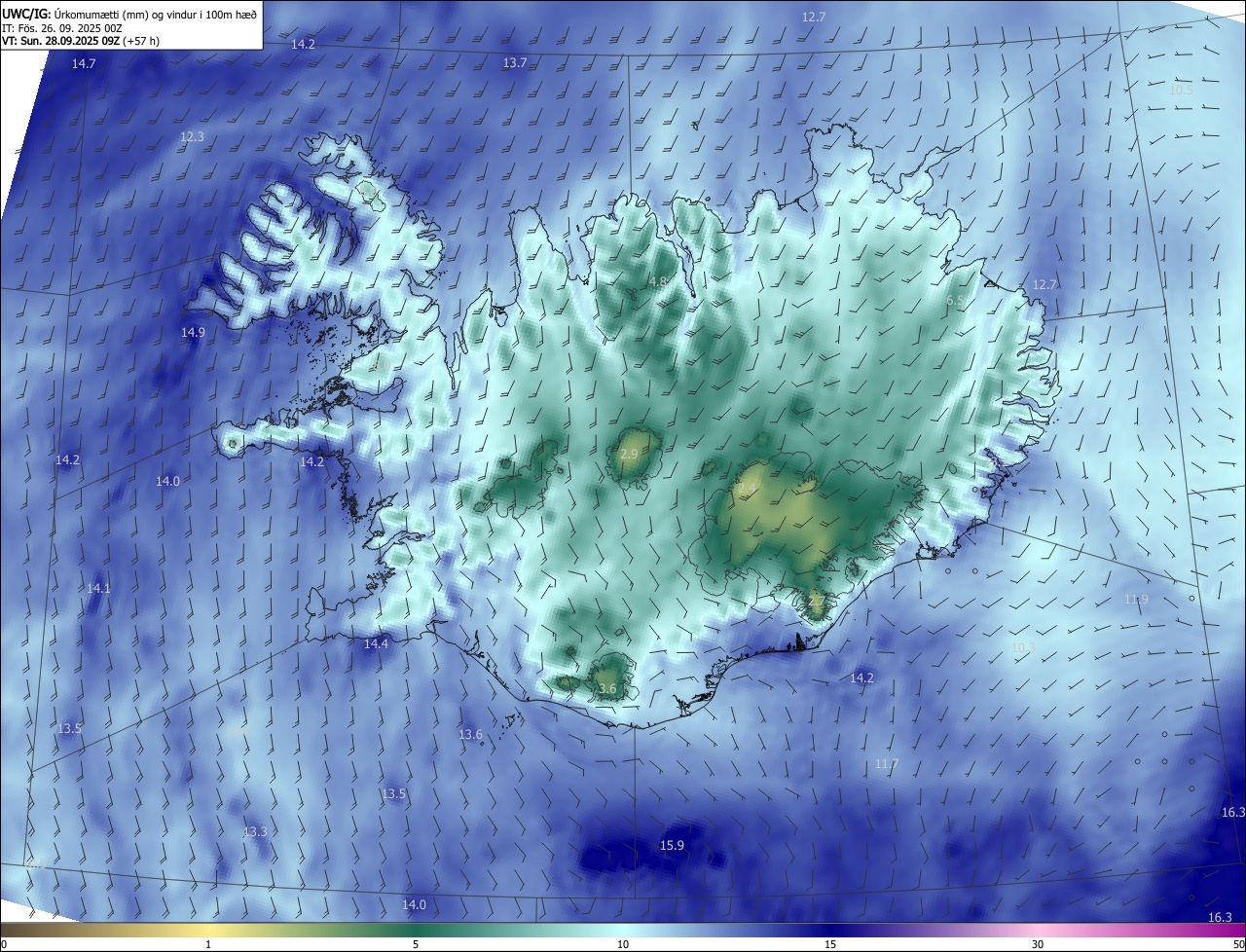Click the color scale label 10
Viewport: 1246px width, 952px height.
[x=623, y=945]
